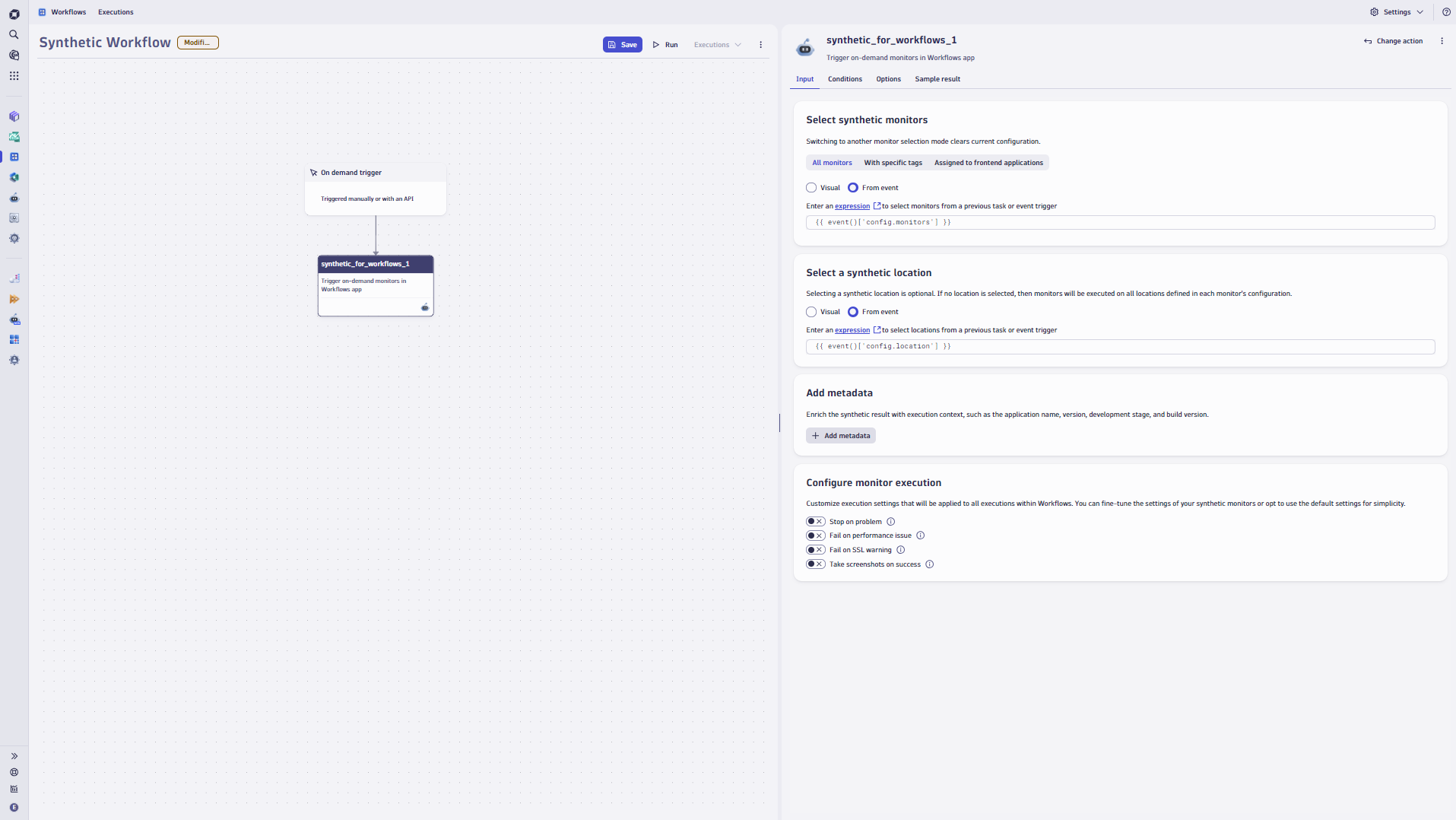
Task: Expand the Executions dropdown next to Run
Action: [717, 45]
